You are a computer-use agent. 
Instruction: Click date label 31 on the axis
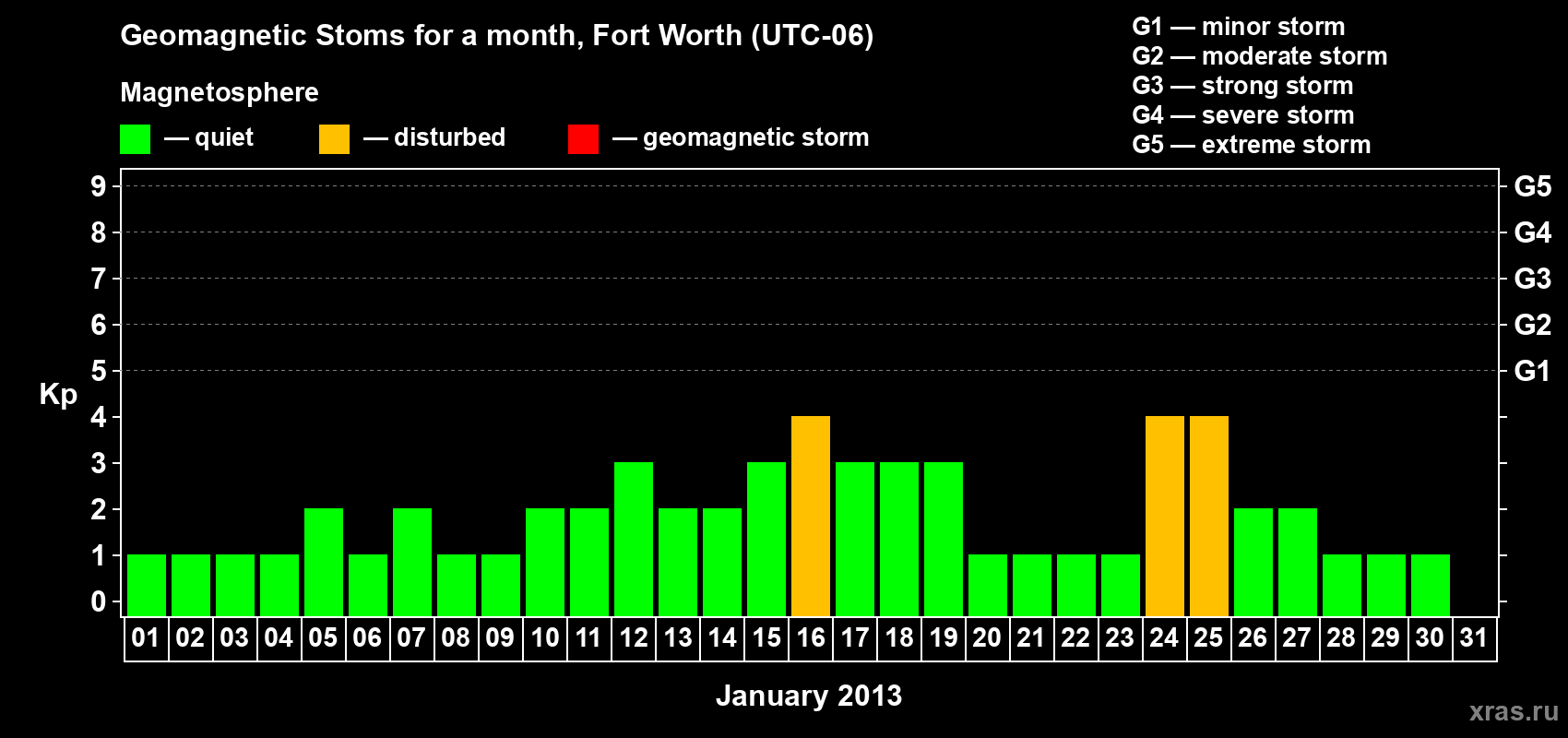[1474, 637]
